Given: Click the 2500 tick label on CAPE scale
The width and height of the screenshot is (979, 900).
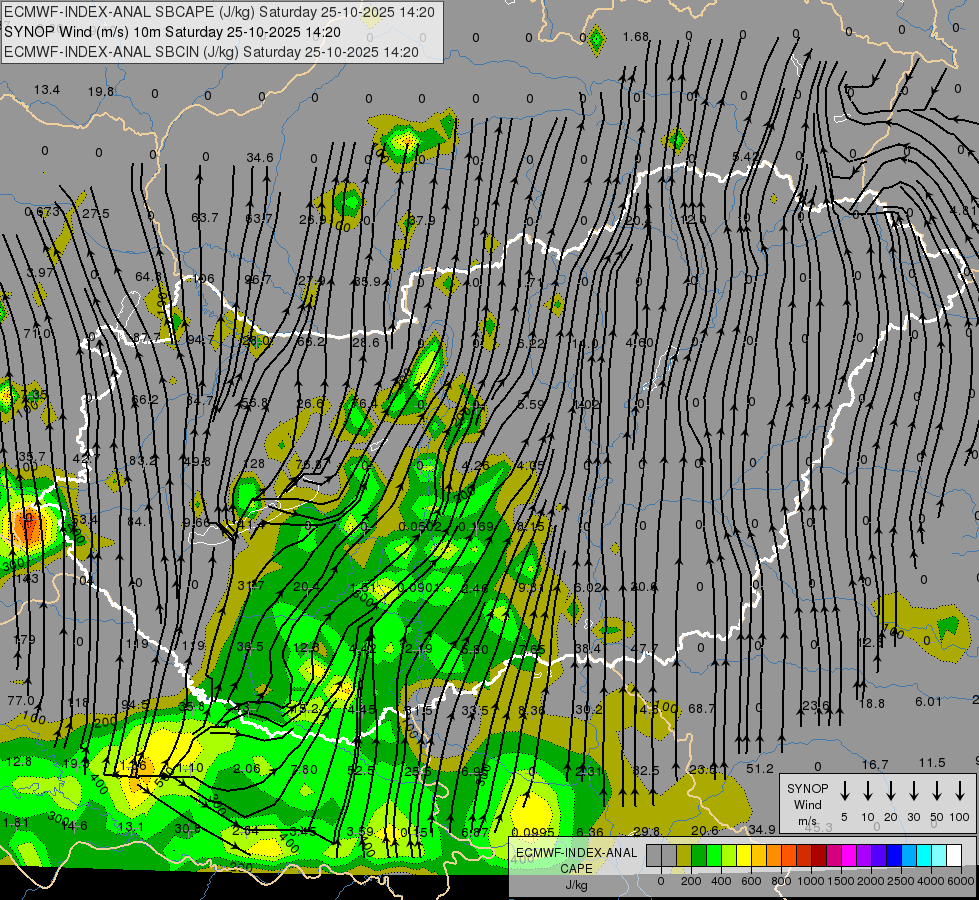Looking at the screenshot, I should pyautogui.click(x=901, y=881).
